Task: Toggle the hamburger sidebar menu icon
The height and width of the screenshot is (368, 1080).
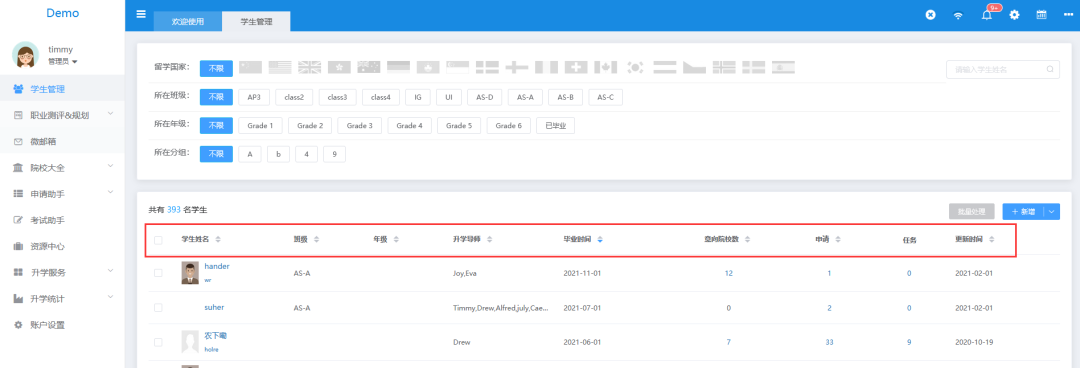Action: coord(141,14)
